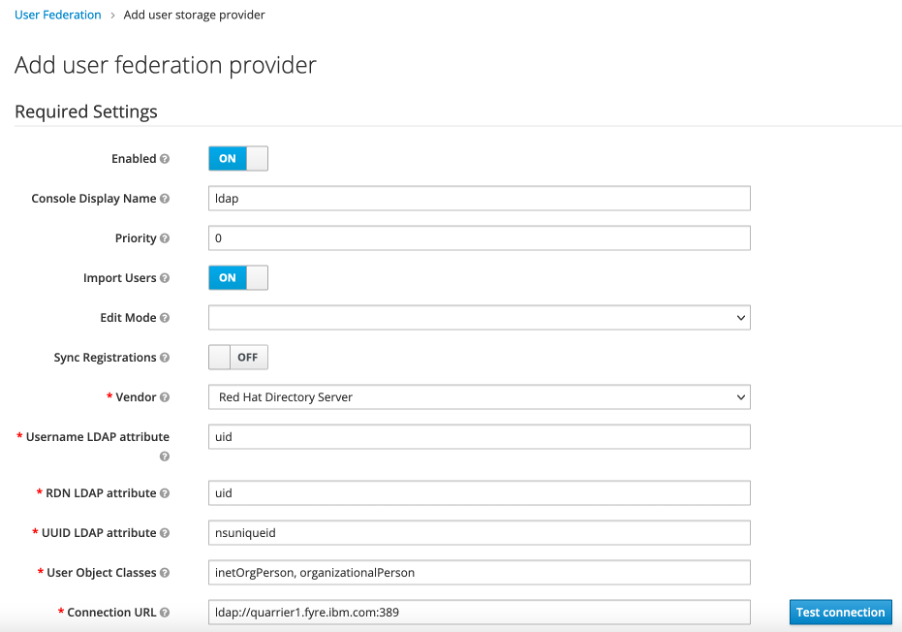The height and width of the screenshot is (632, 902).
Task: Focus the Priority input field
Action: point(479,238)
